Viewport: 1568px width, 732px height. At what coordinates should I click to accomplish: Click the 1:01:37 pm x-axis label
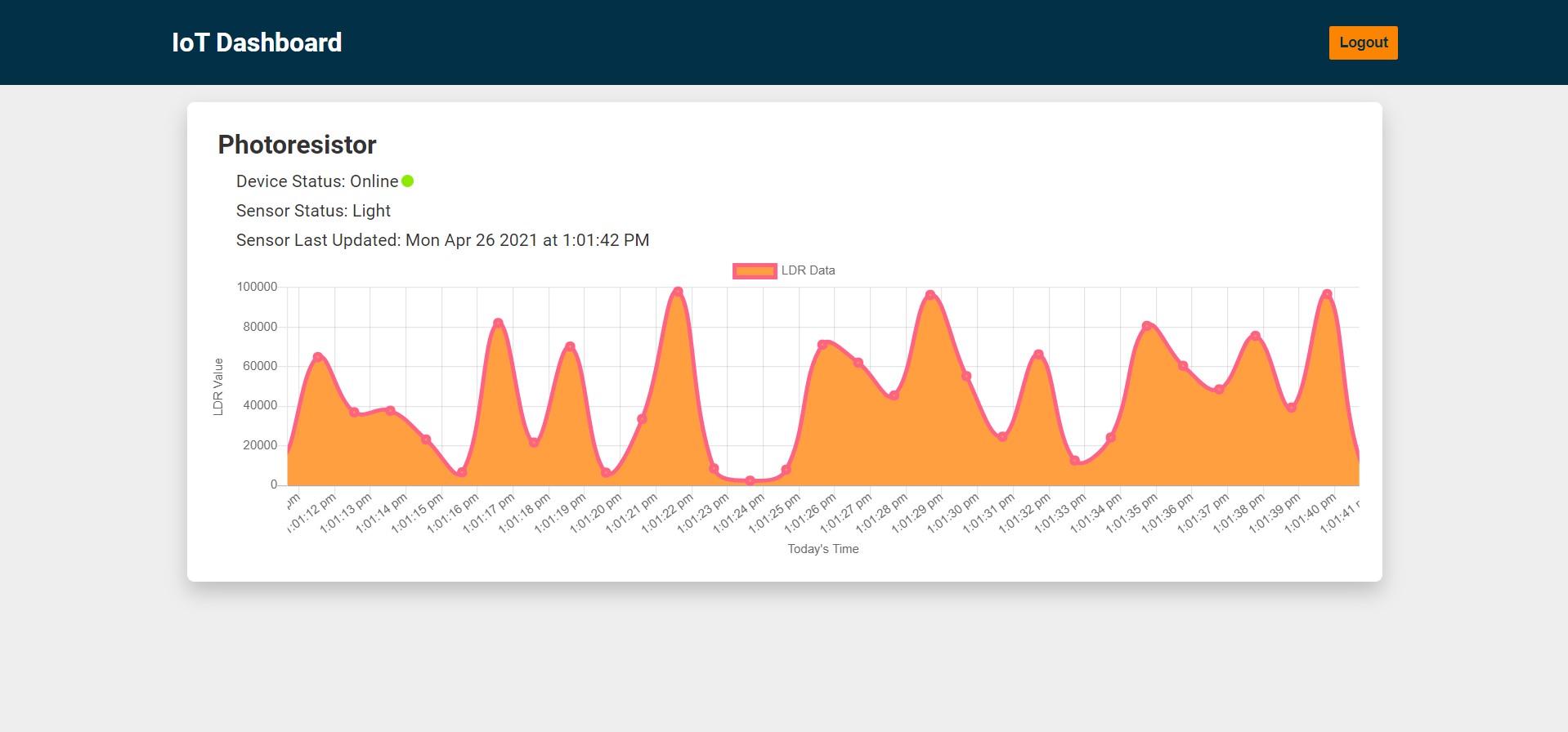click(1203, 513)
